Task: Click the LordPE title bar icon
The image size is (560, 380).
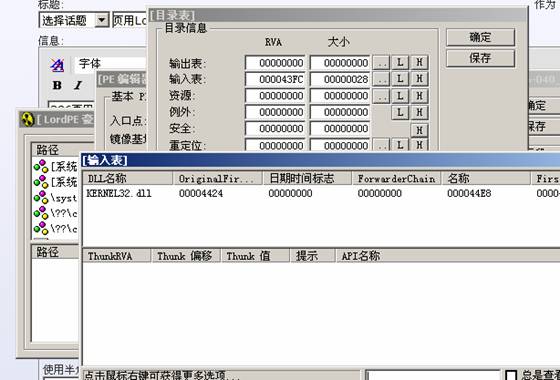Action: (x=27, y=120)
